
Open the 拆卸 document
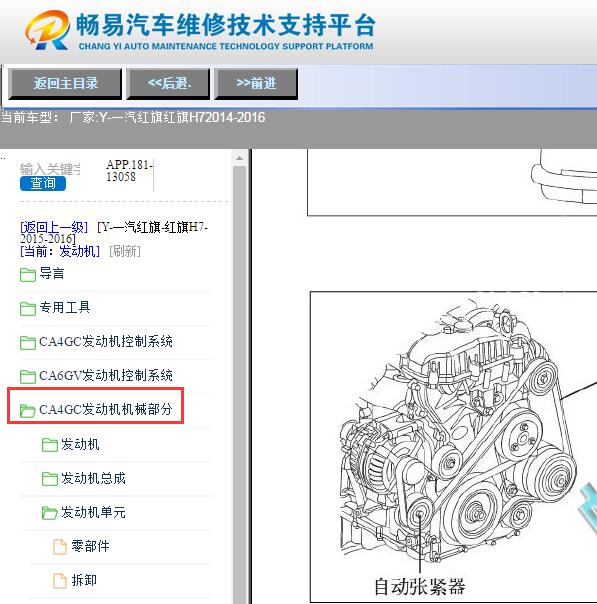pyautogui.click(x=84, y=580)
